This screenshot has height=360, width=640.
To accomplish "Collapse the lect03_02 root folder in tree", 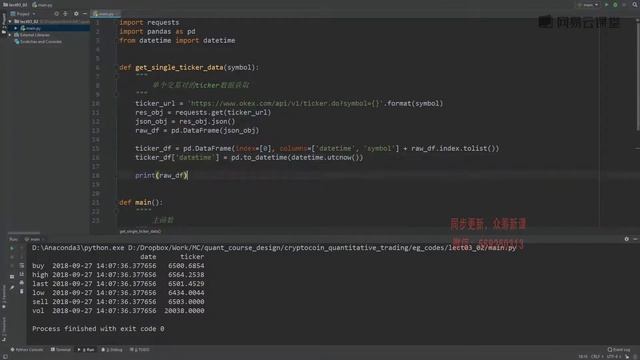I will 10,21.
